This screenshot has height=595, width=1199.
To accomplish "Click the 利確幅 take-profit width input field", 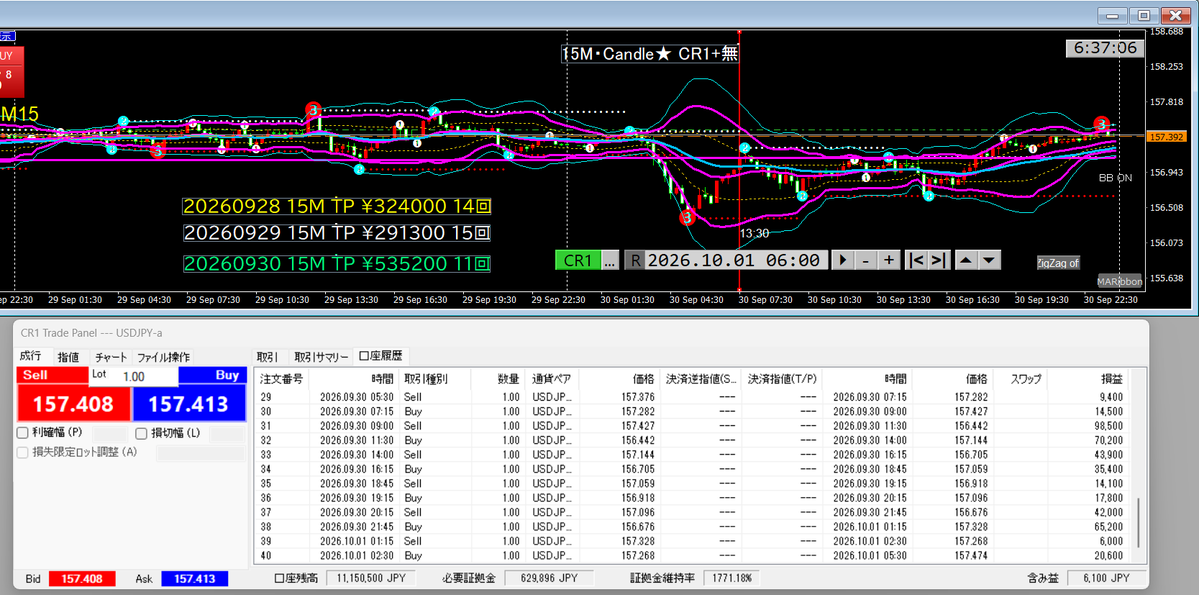I will [x=110, y=434].
